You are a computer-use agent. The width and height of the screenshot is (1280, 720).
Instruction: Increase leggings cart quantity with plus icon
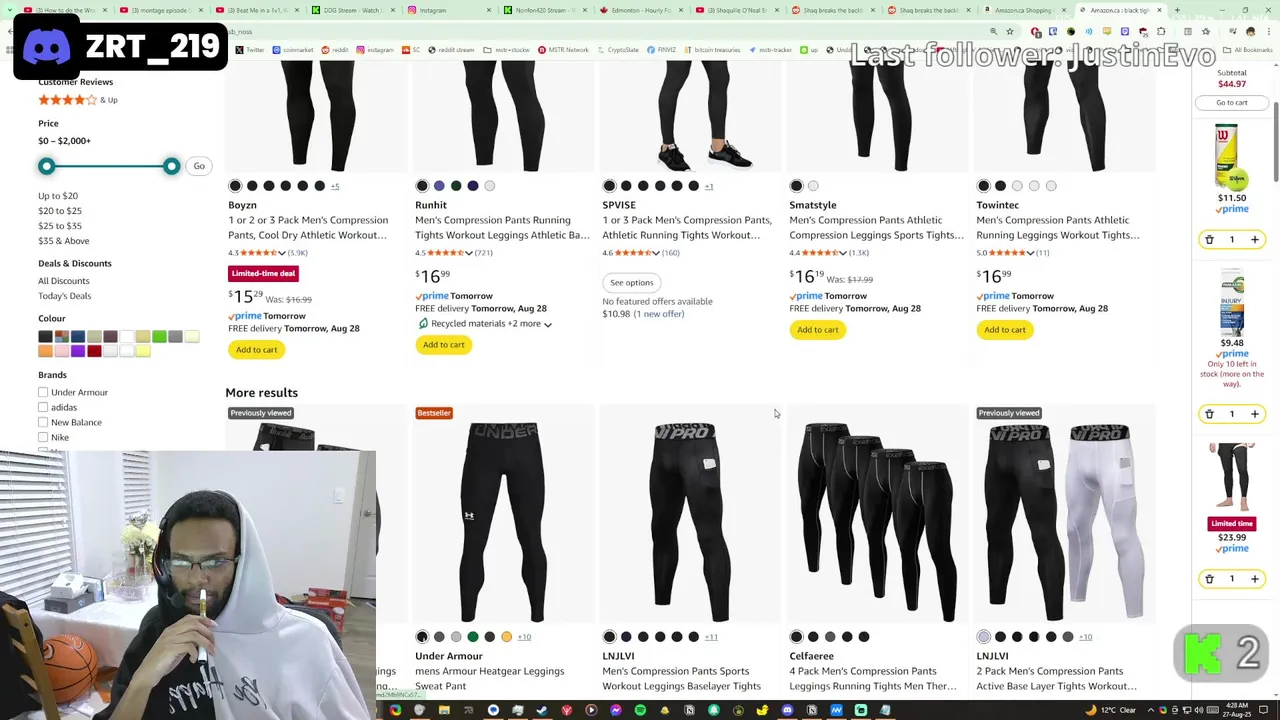pos(1255,579)
